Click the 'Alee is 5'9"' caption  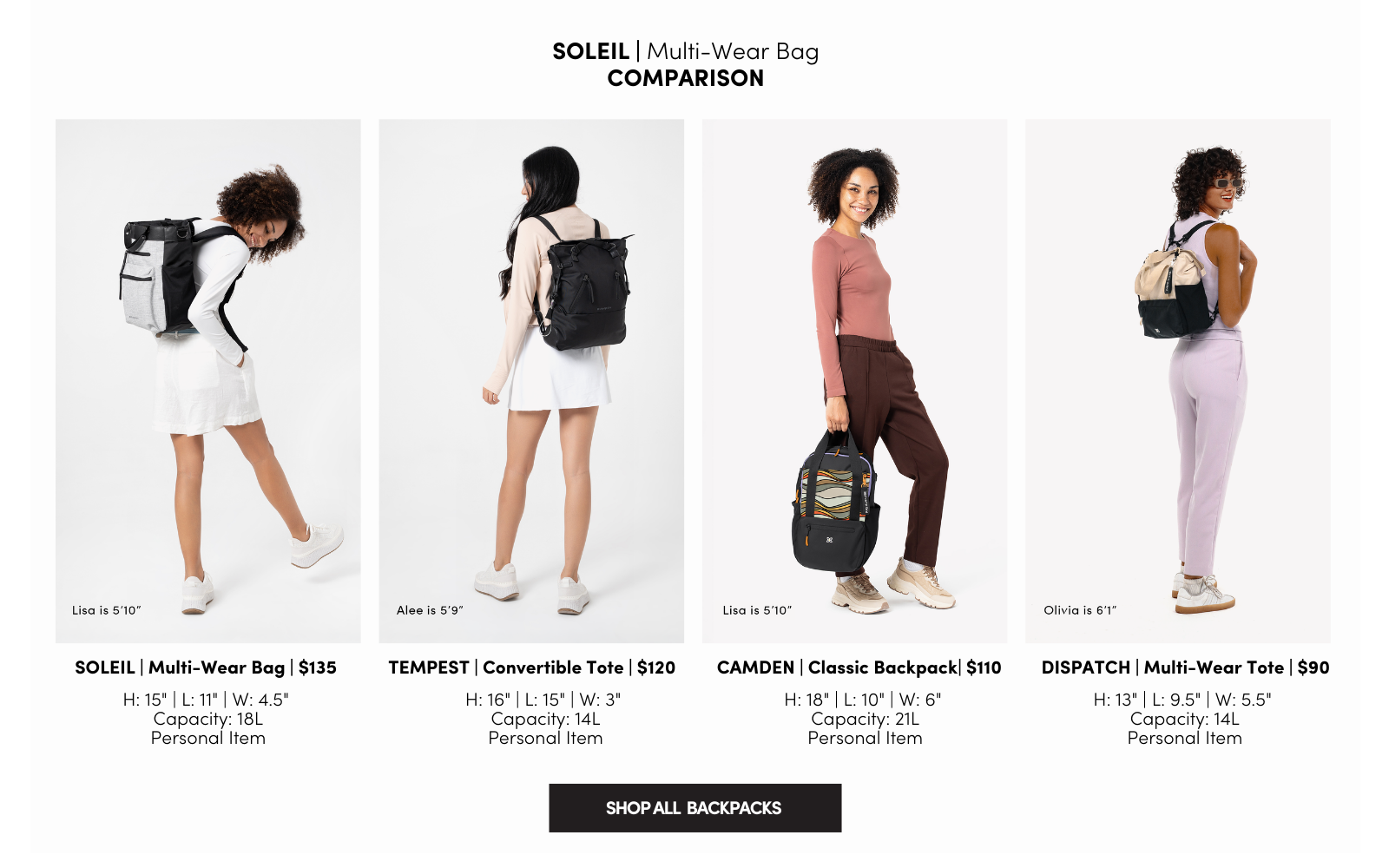(430, 610)
